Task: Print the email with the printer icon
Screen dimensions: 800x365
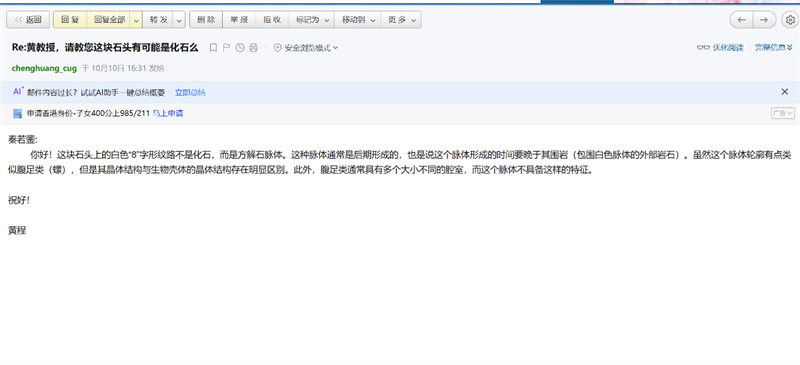Action: (253, 47)
